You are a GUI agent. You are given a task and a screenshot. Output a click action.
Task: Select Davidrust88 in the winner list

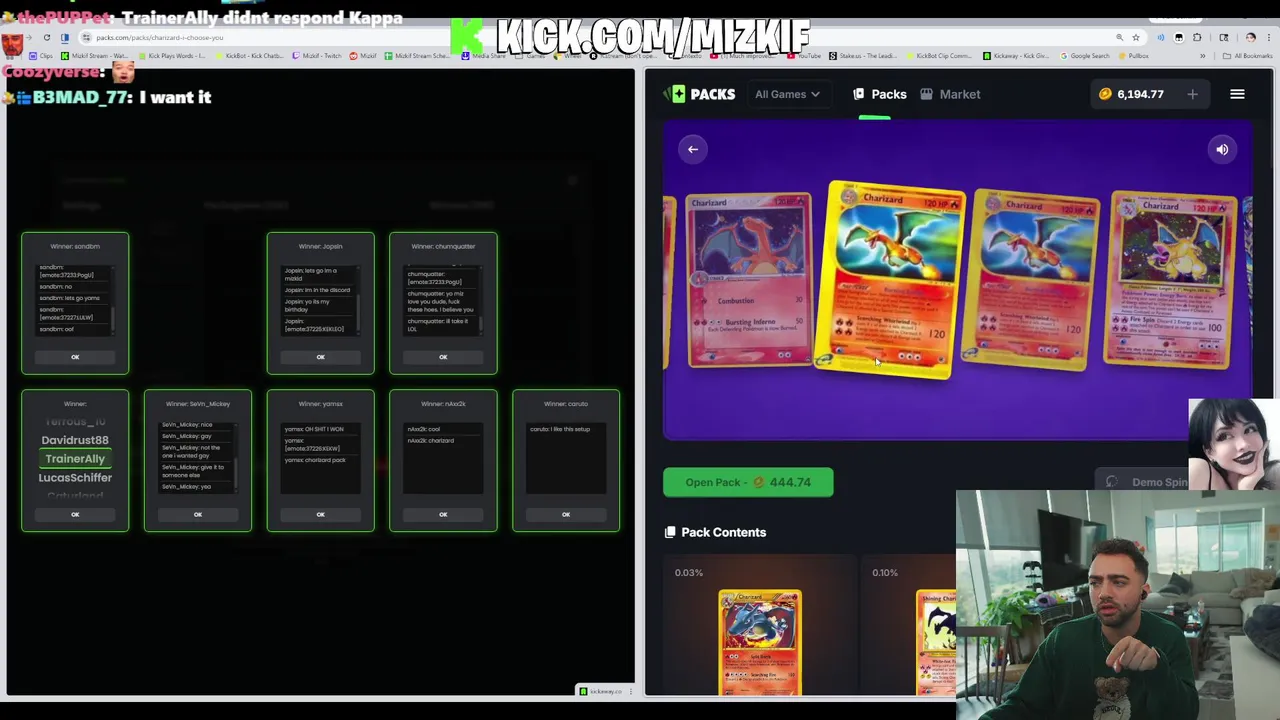(x=75, y=440)
